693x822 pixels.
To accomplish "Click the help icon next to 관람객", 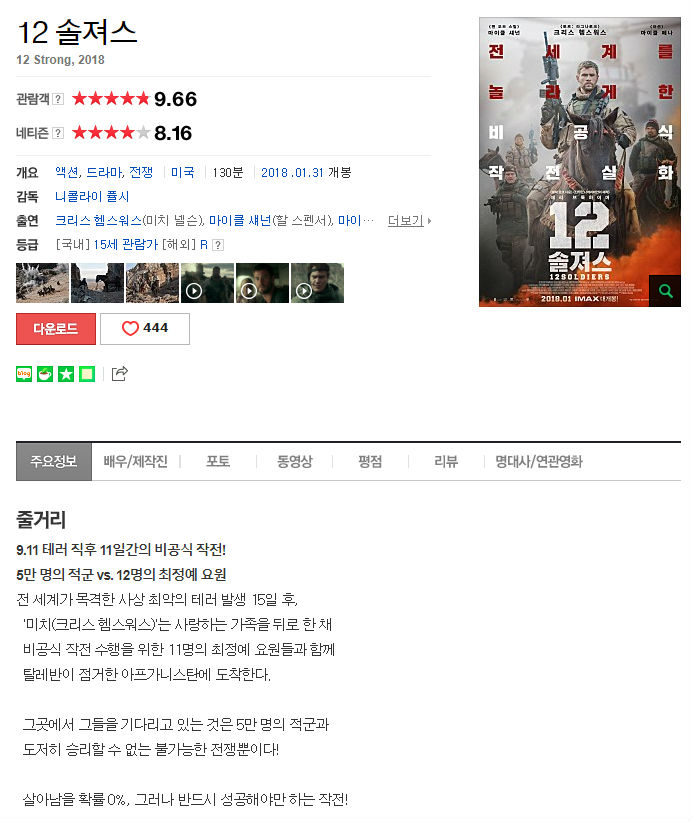I will (59, 99).
